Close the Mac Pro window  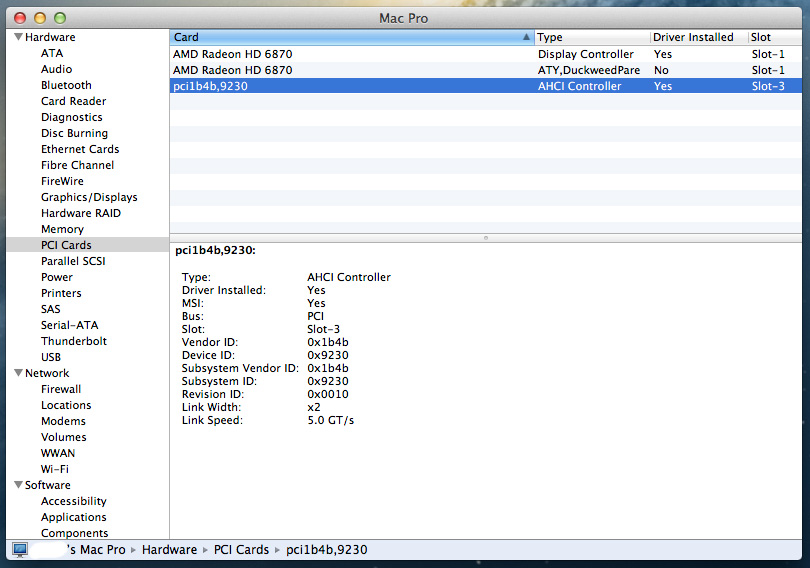point(20,18)
